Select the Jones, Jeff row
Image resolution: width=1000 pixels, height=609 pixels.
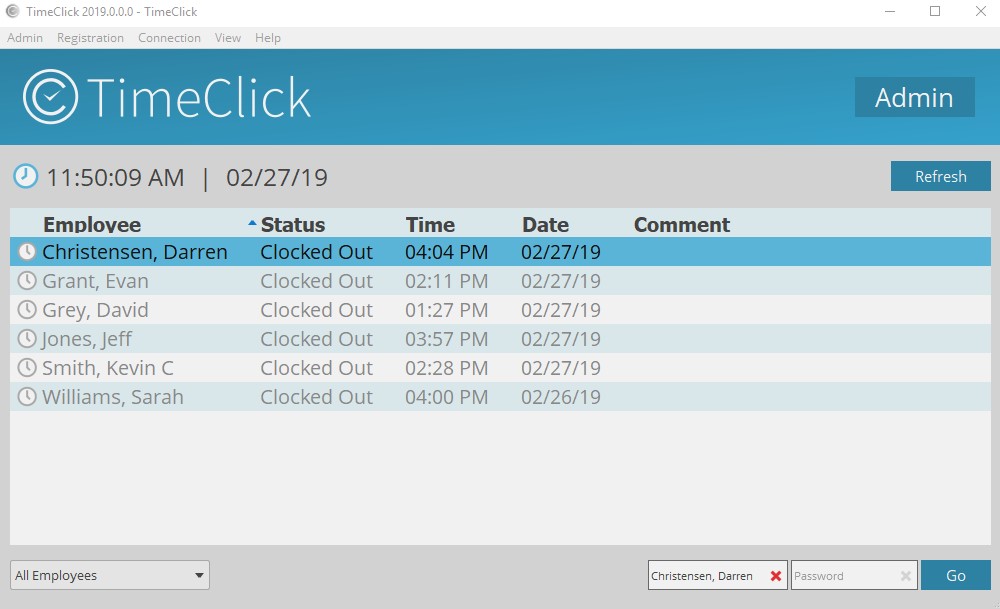pyautogui.click(x=501, y=339)
